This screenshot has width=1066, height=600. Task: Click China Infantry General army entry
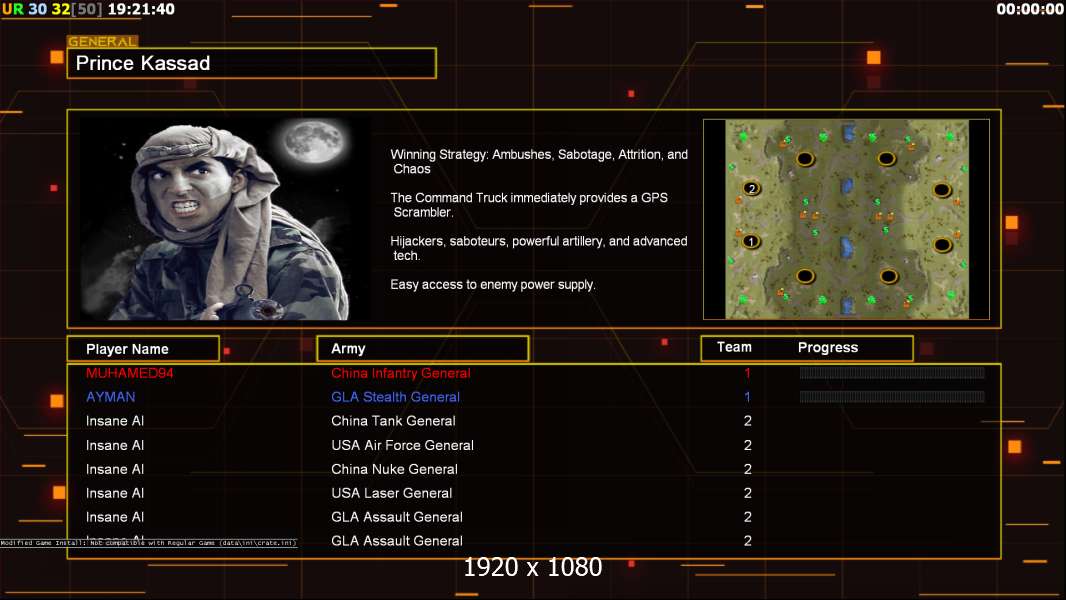[x=400, y=373]
